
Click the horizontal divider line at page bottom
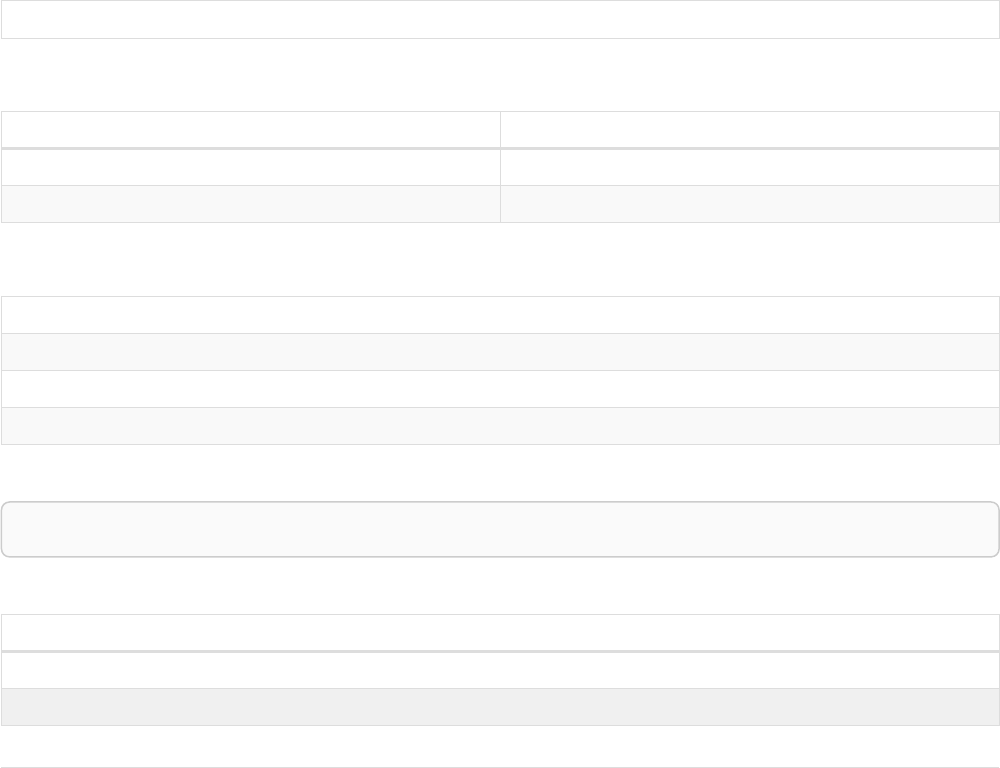[500, 766]
